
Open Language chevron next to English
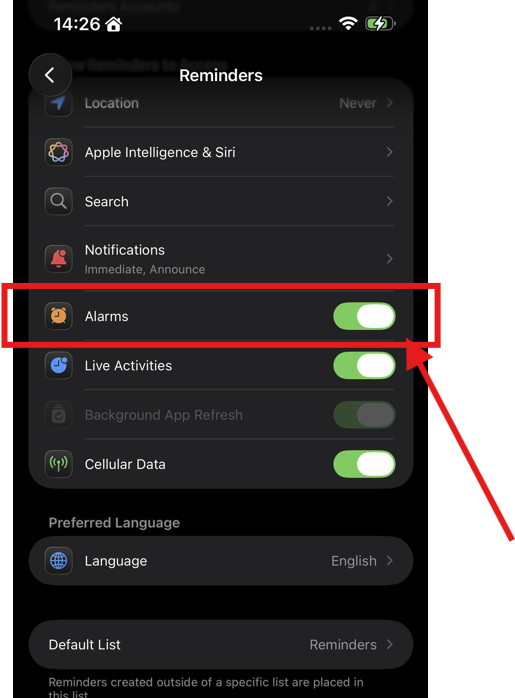389,560
